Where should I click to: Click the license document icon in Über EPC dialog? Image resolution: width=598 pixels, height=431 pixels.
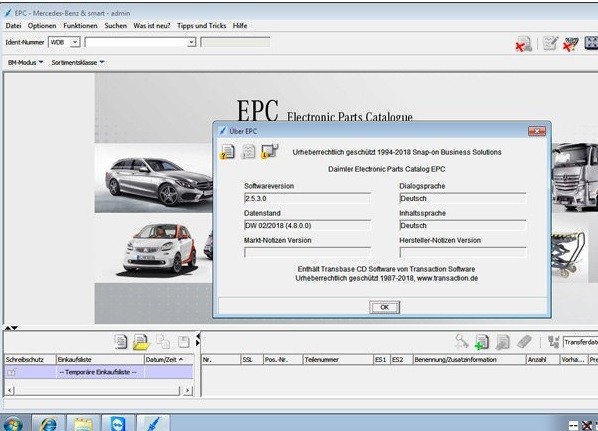click(x=227, y=152)
